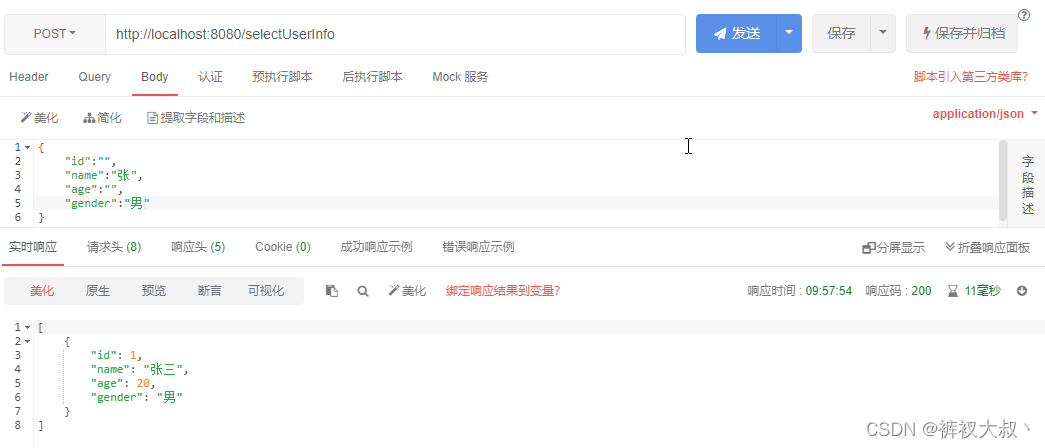Switch to the 响应头 (5) tab
1045x448 pixels.
click(198, 247)
